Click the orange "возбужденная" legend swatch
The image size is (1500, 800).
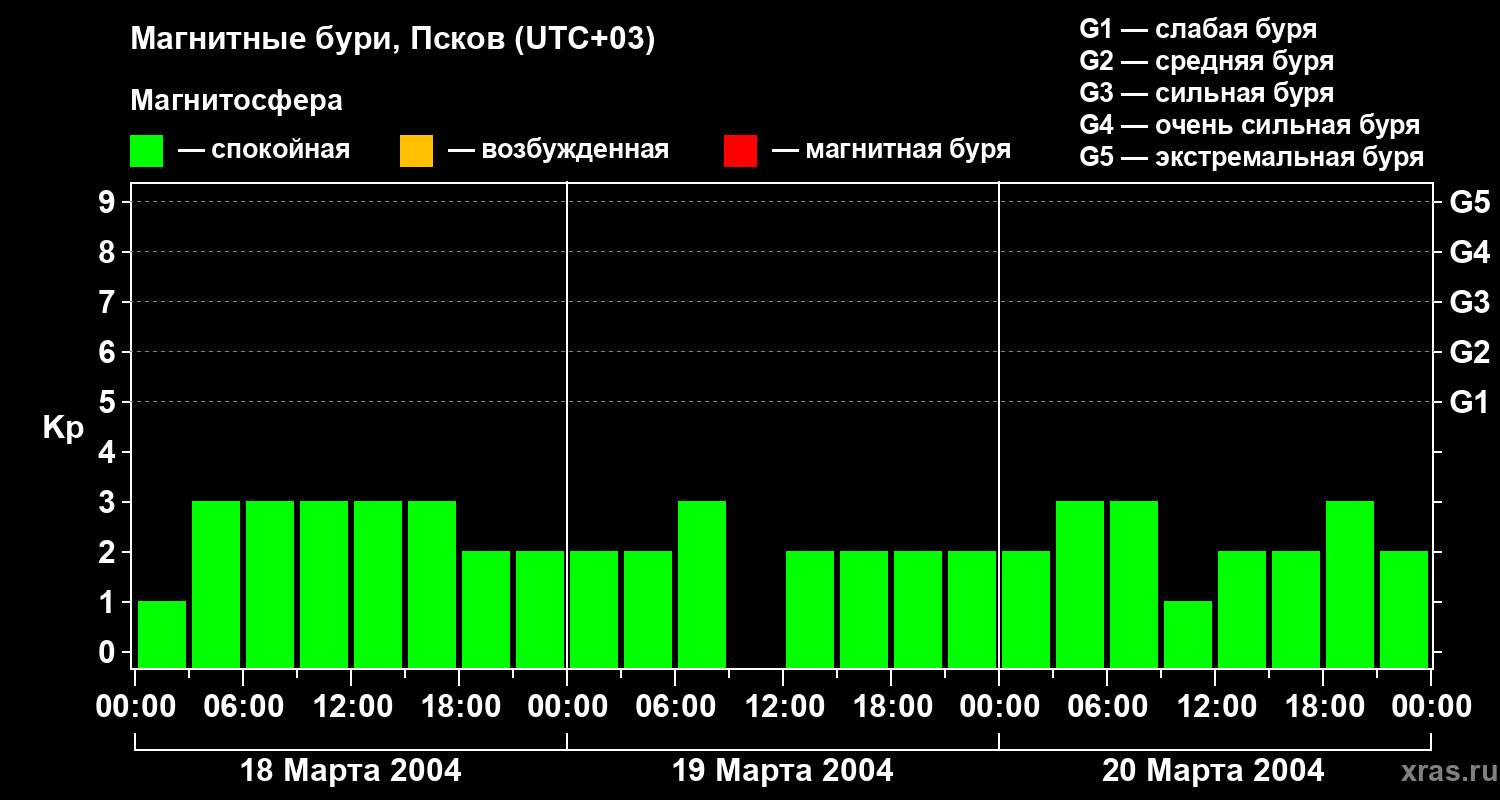point(416,151)
